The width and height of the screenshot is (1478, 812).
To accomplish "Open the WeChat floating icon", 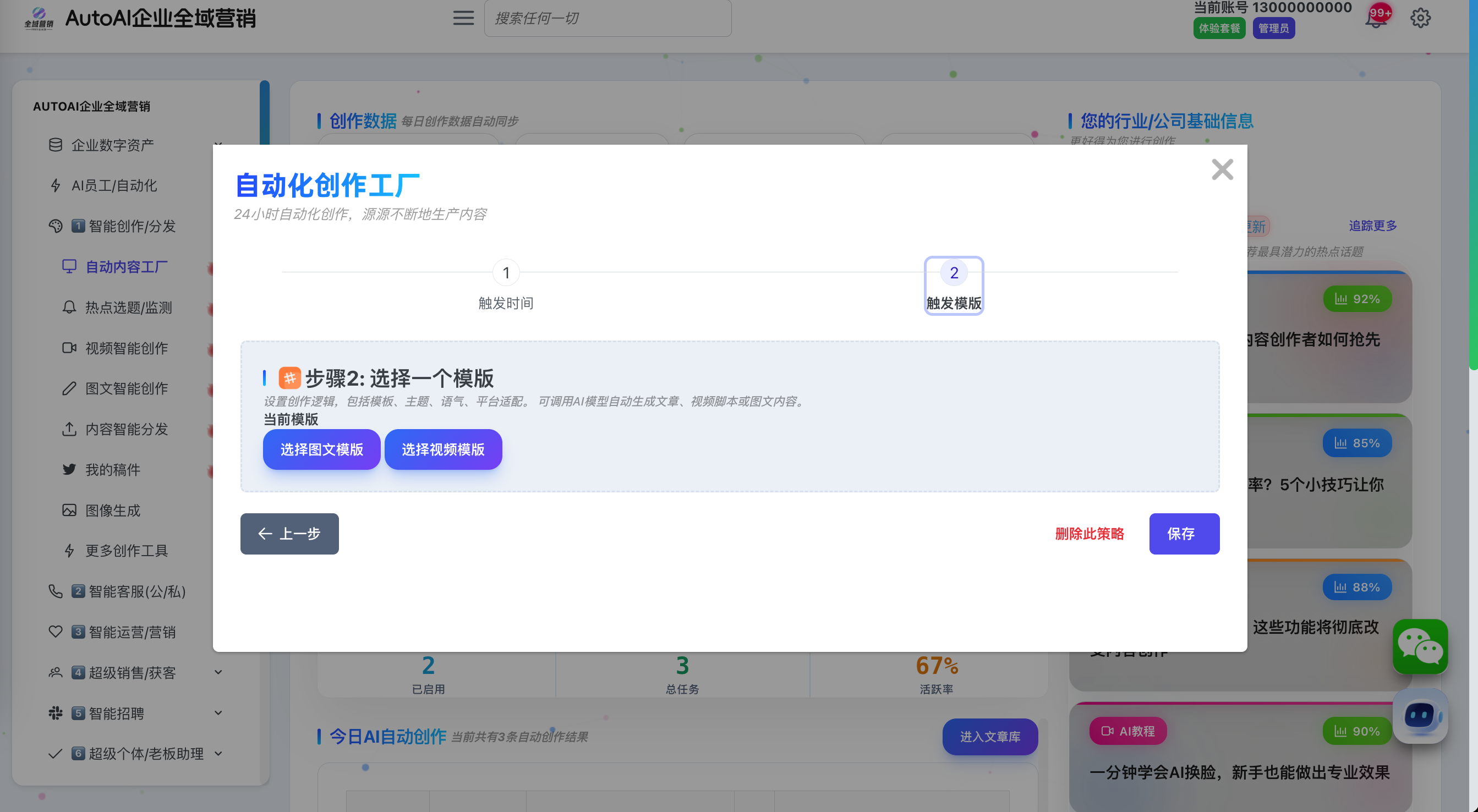I will 1420,646.
